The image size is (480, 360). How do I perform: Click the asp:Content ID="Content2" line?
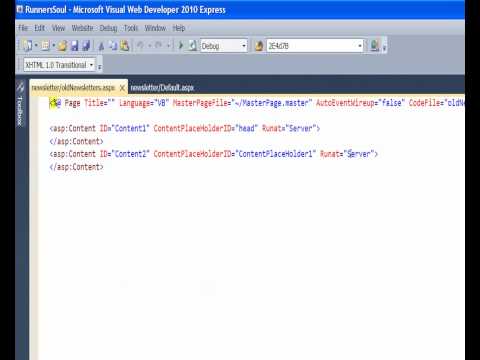point(213,154)
